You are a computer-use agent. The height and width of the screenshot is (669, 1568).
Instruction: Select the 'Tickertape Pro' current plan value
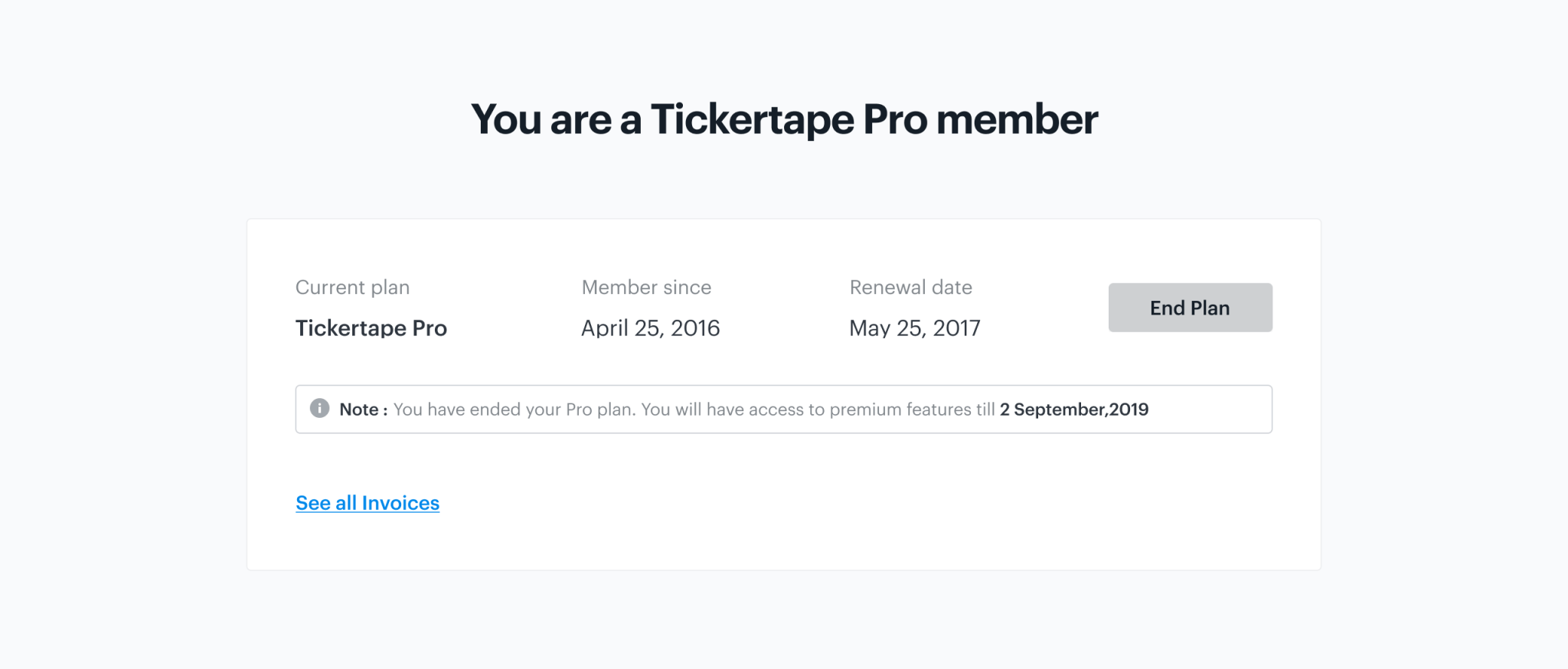click(x=371, y=328)
